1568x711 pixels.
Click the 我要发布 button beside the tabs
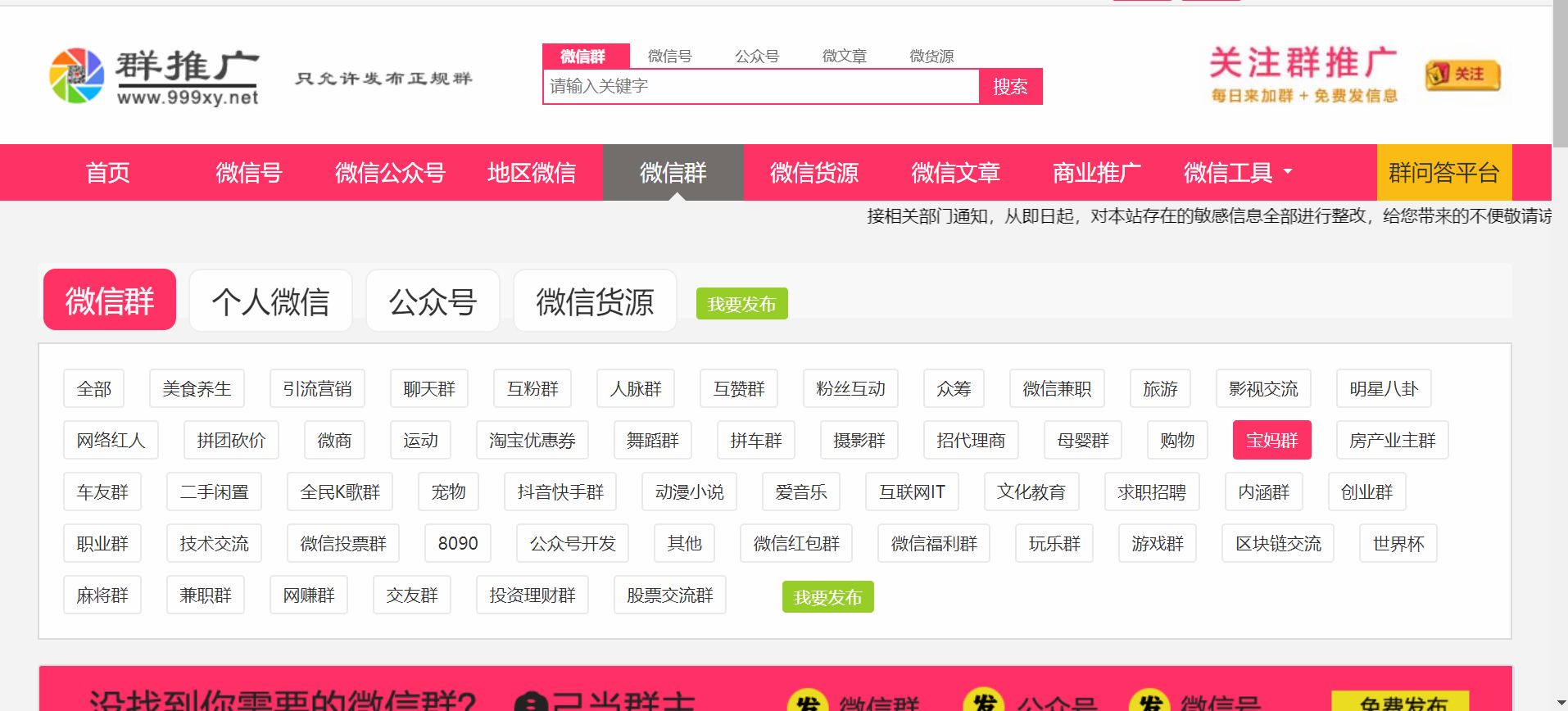(741, 304)
